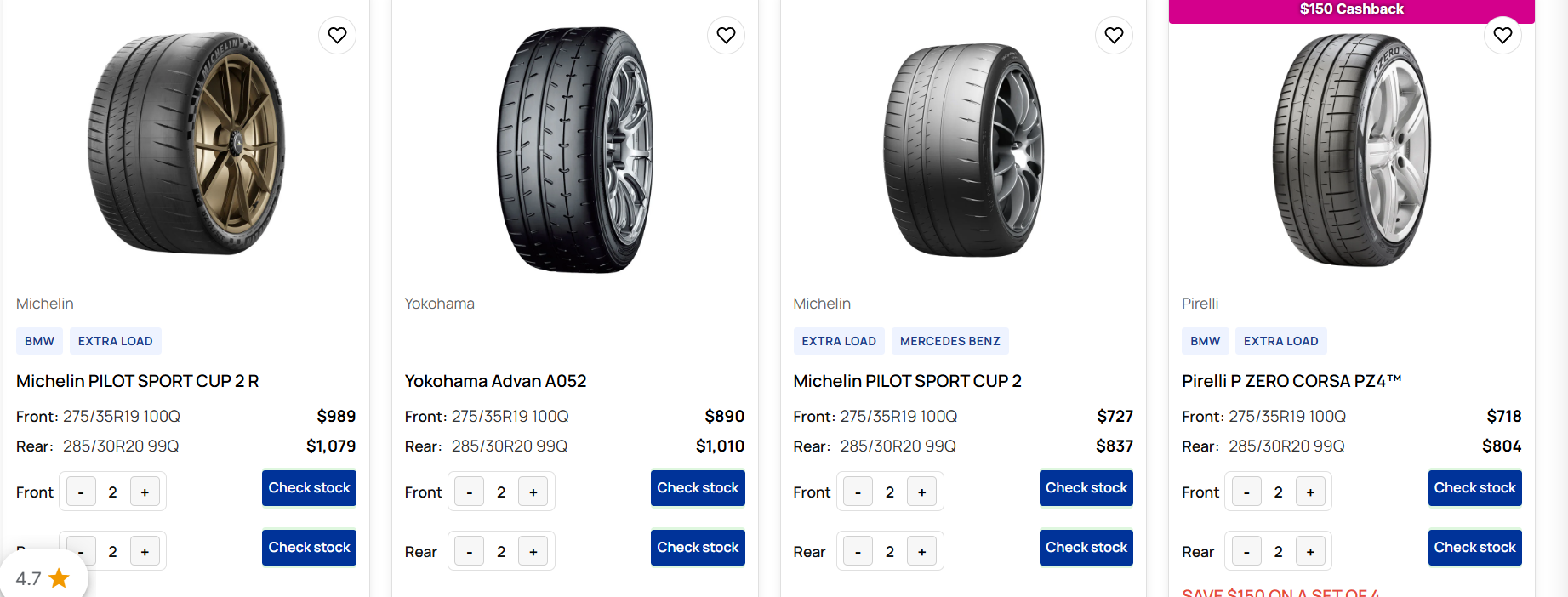This screenshot has width=1568, height=597.
Task: Decrease front quantity for Yokohama Advan A052
Action: click(x=470, y=492)
